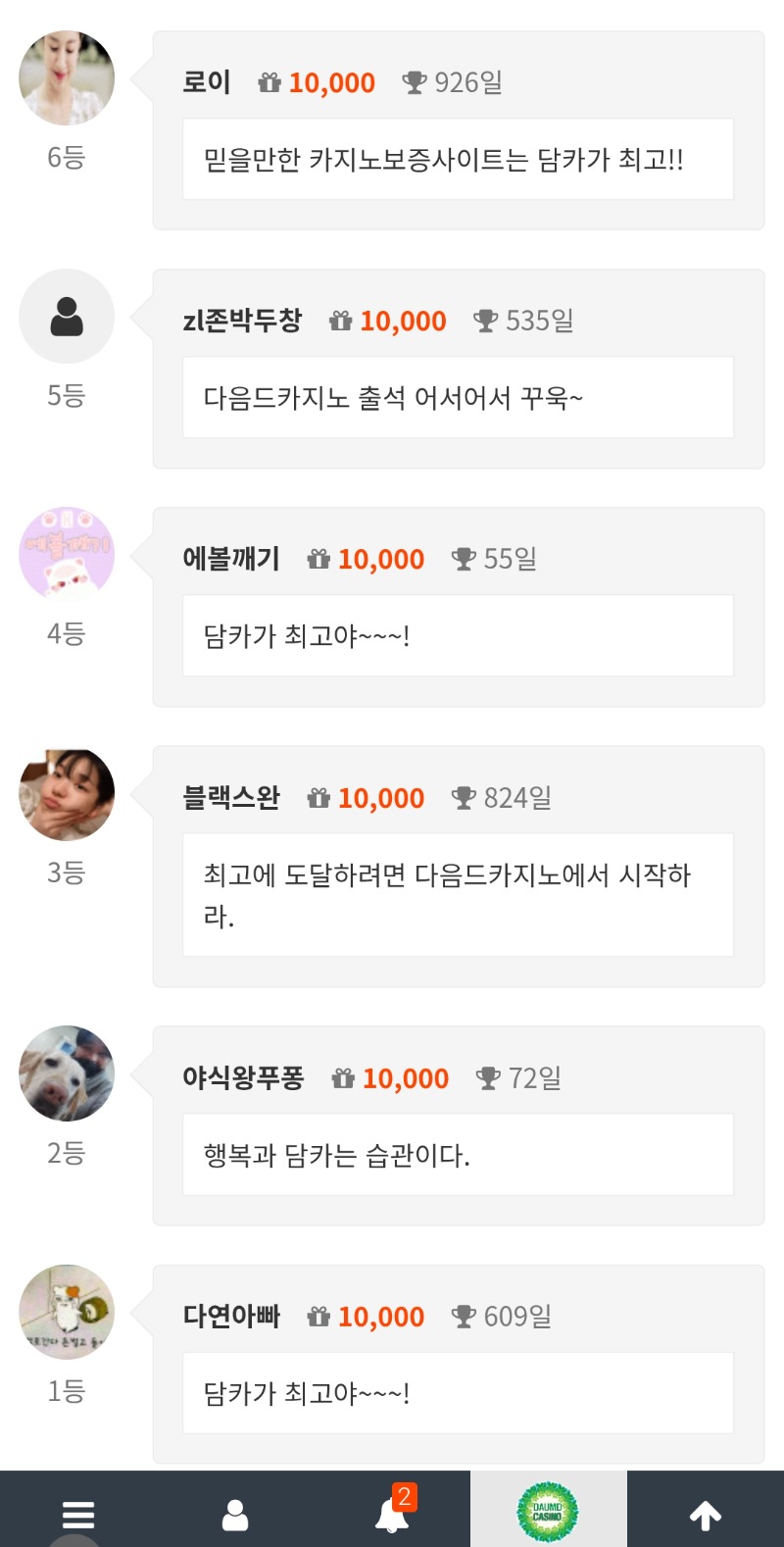Click the gift icon beside 야식왕푸퐁
784x1547 pixels.
point(343,1078)
